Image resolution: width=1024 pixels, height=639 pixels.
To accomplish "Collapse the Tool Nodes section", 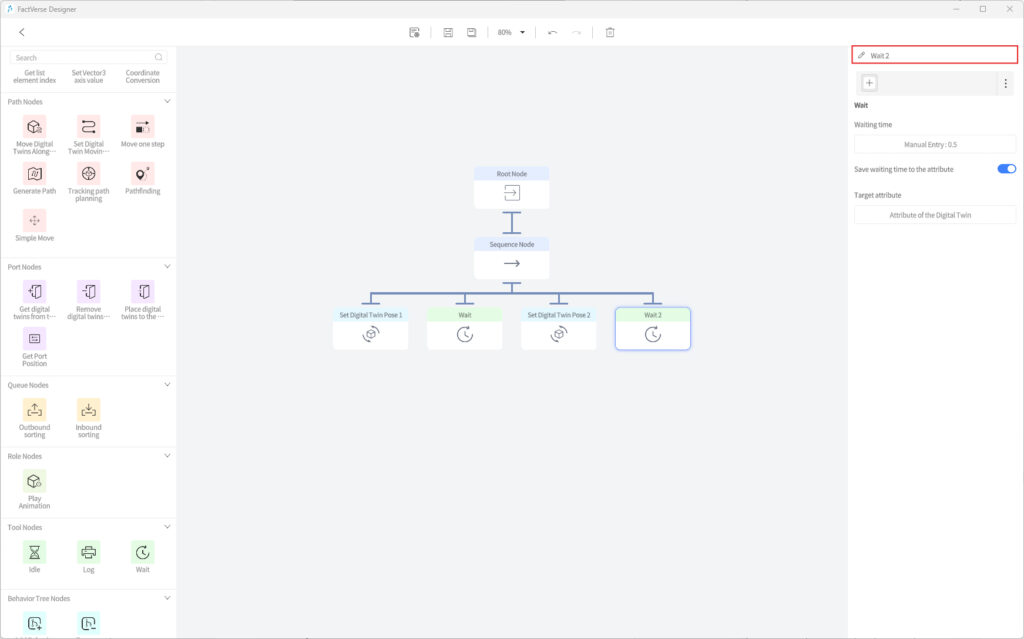I will click(167, 527).
